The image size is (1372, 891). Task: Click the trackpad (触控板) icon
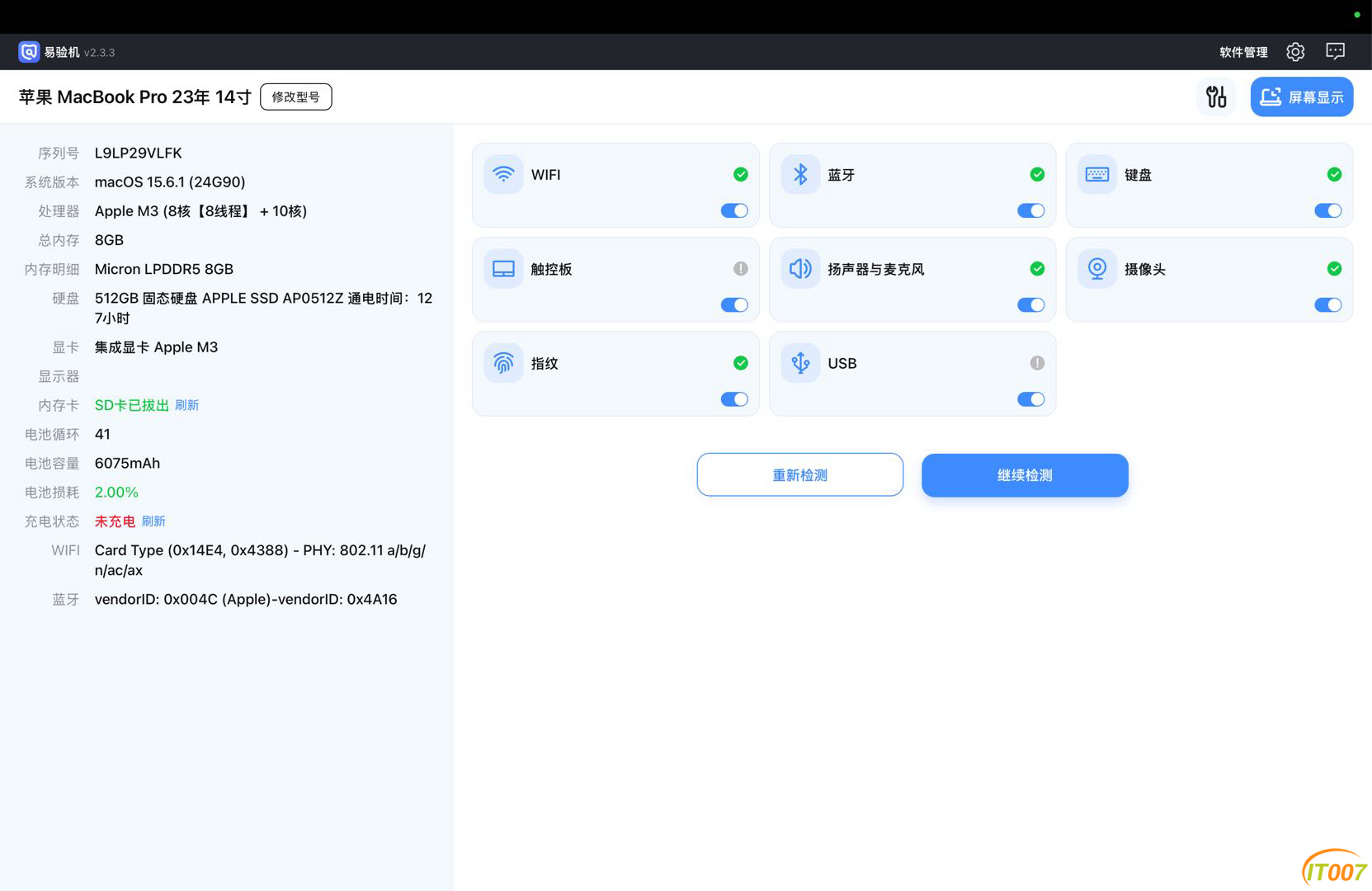pyautogui.click(x=503, y=269)
